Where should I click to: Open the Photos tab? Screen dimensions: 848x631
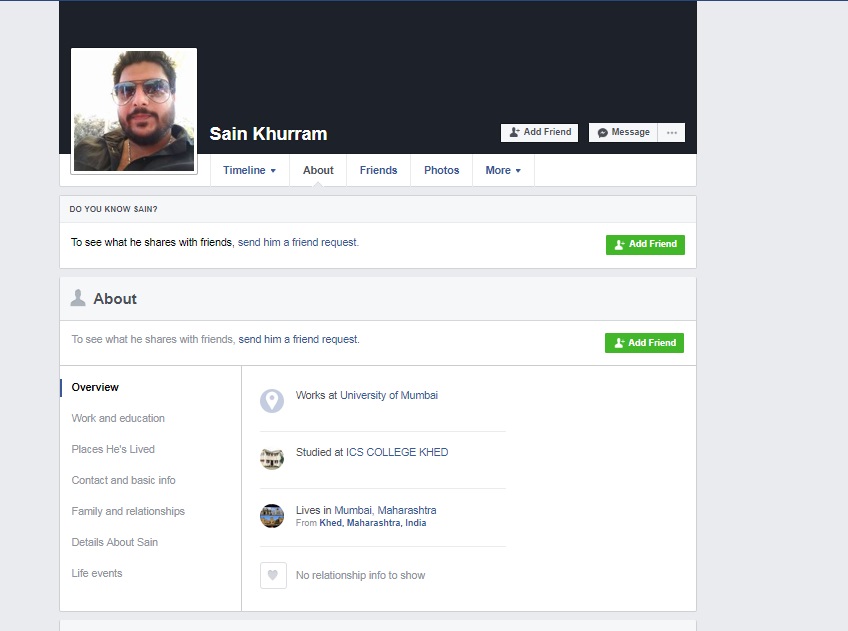coord(441,170)
